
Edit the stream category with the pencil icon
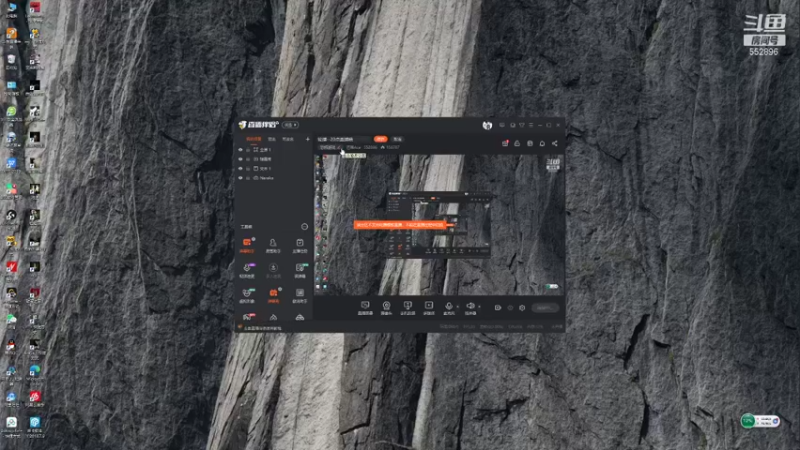(x=339, y=147)
